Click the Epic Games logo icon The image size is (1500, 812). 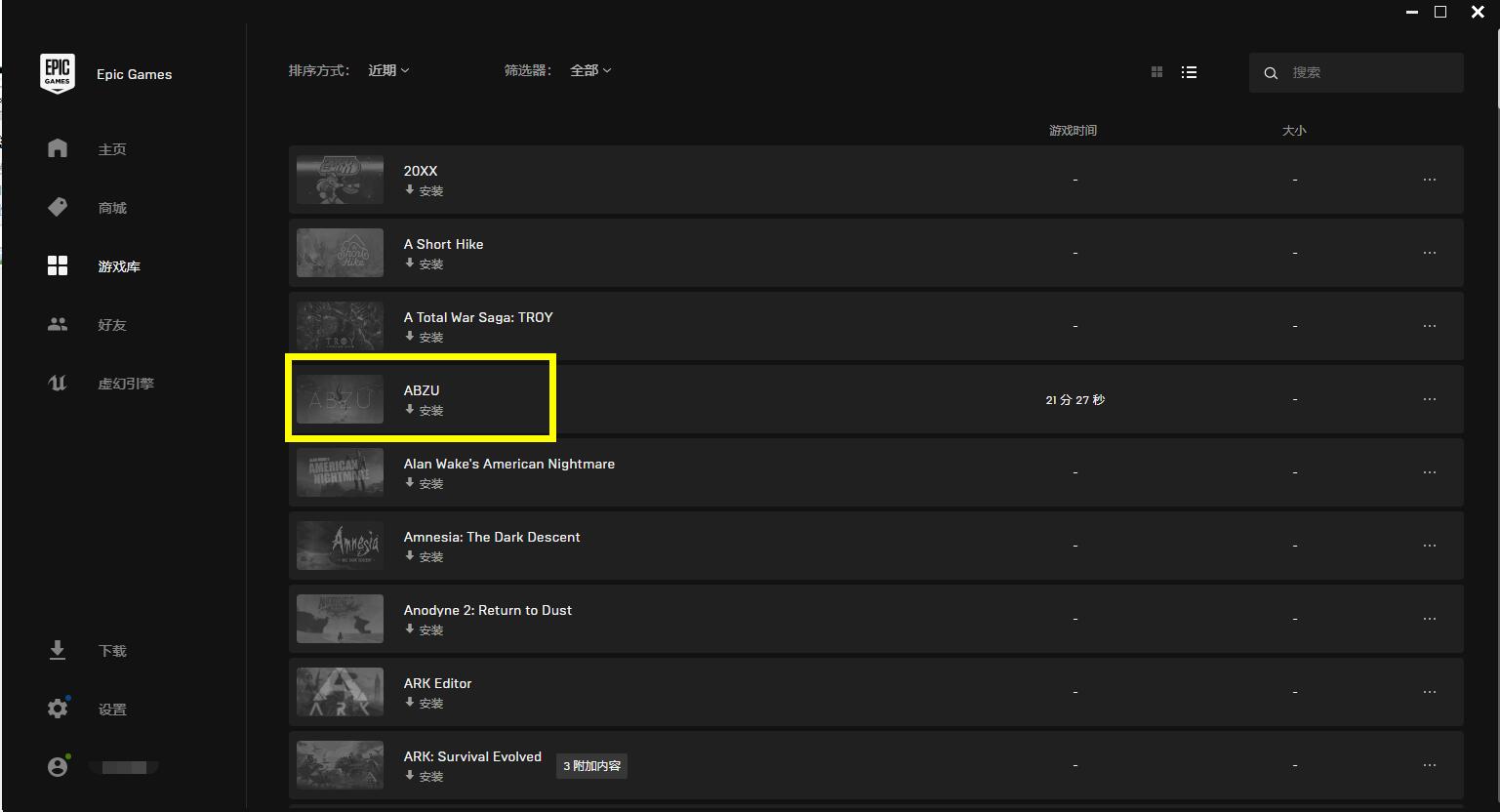coord(58,74)
